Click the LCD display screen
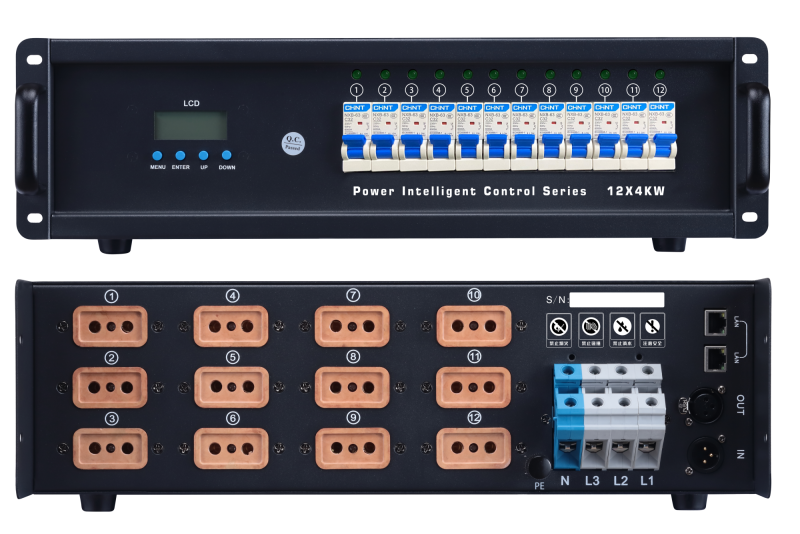 [x=190, y=126]
